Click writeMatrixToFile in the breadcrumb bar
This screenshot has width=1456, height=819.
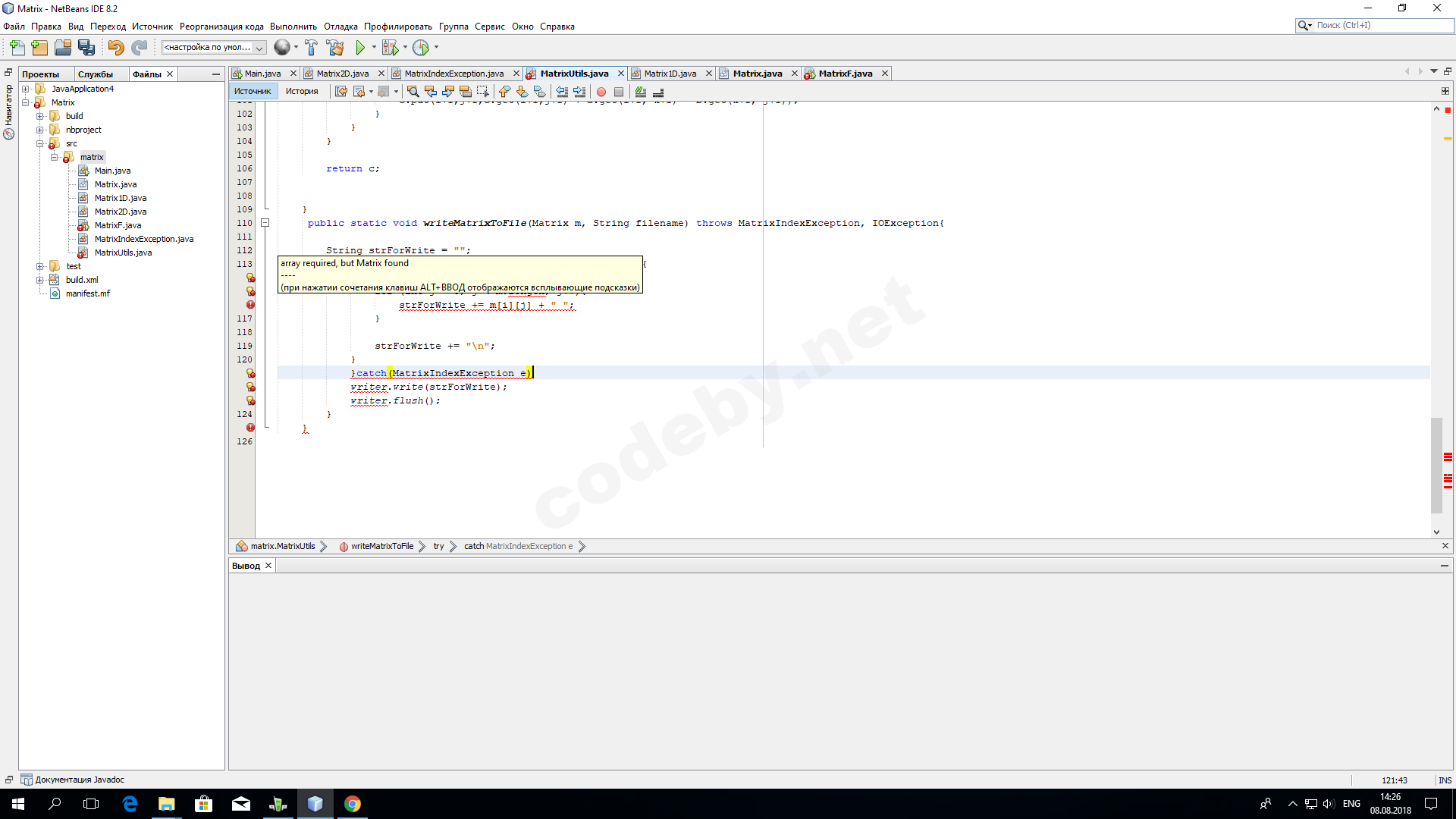click(381, 546)
